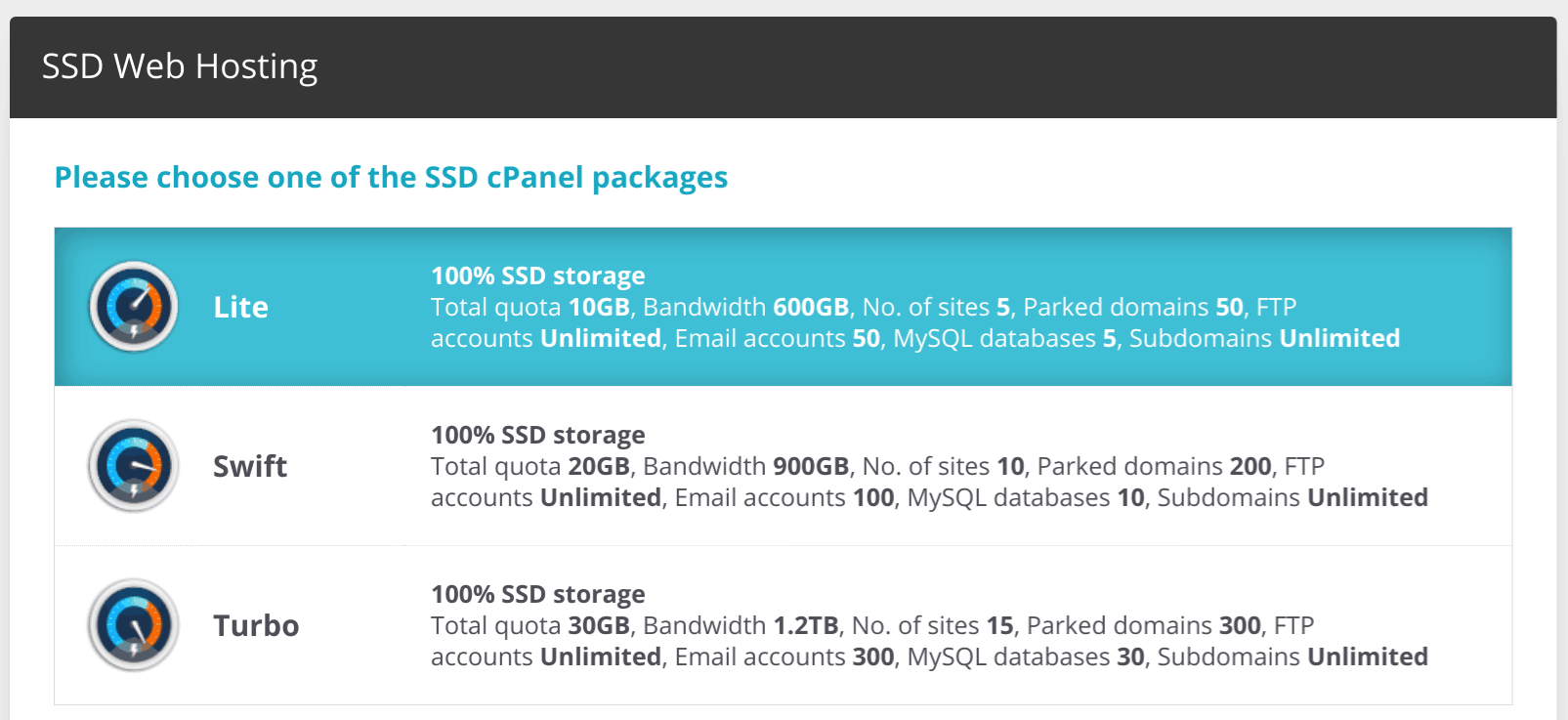Screen dimensions: 1568x720
Task: Click 'Parked domains 200' text in Swift row
Action: [x=1155, y=466]
